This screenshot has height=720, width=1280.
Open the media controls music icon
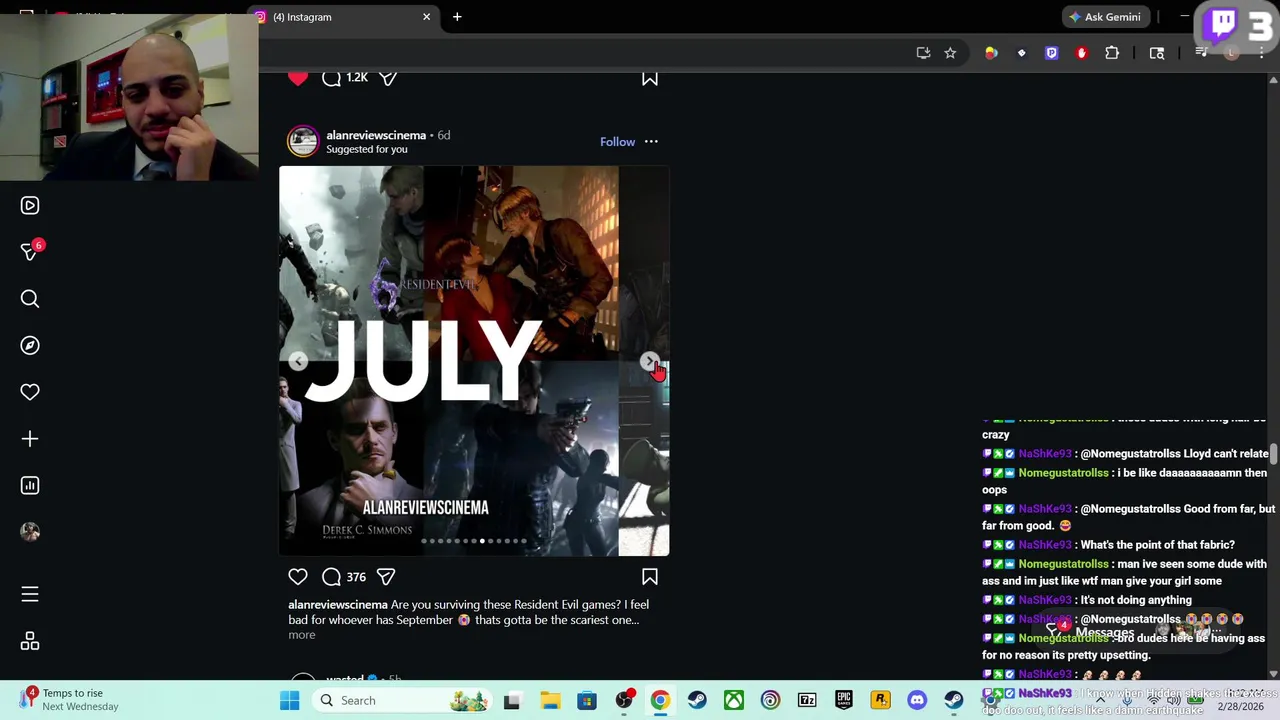click(1201, 53)
